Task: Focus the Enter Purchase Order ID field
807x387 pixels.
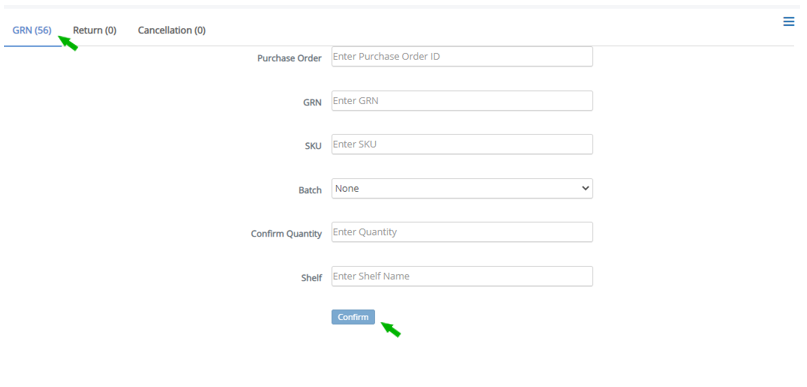Action: coord(462,57)
